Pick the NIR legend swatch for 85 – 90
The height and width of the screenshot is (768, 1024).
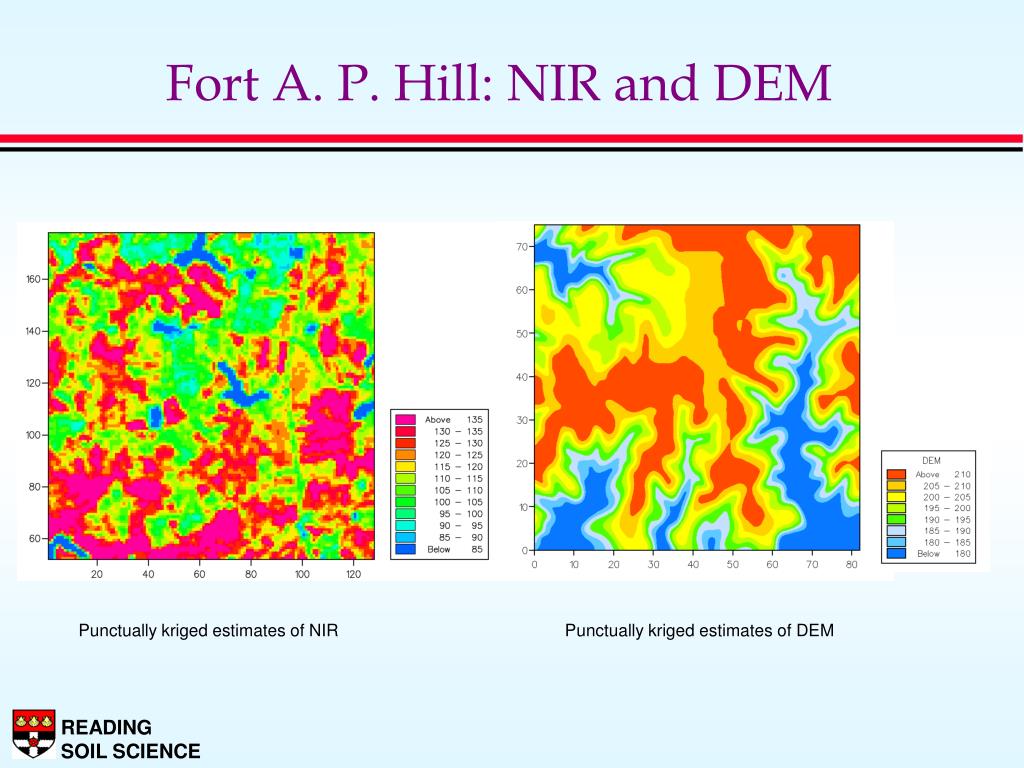406,537
